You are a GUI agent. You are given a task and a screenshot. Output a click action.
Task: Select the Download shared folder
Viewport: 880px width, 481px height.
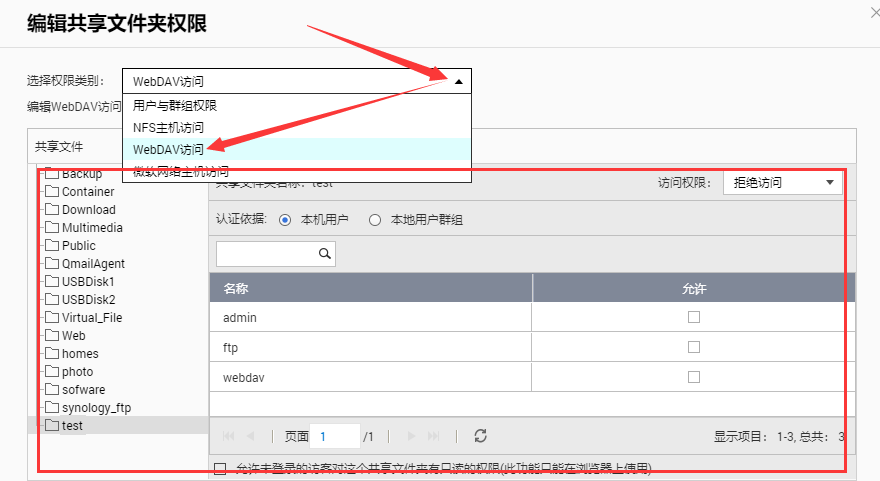89,210
